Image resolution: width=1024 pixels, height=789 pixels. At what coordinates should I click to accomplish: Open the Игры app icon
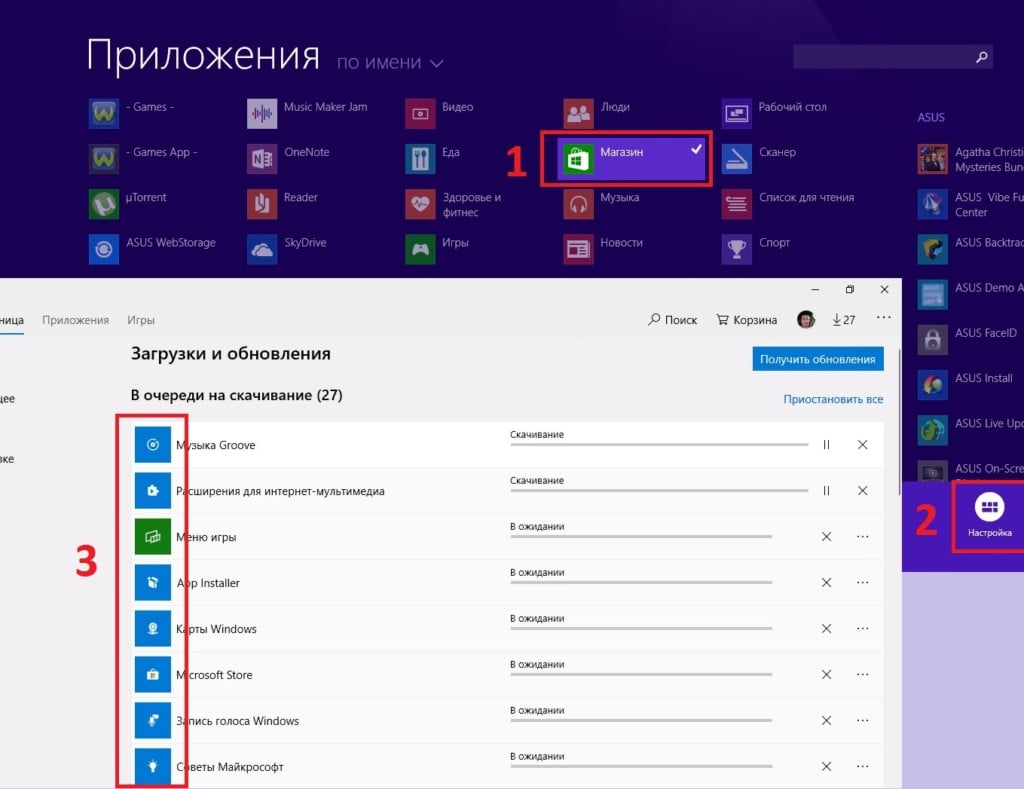tap(420, 249)
